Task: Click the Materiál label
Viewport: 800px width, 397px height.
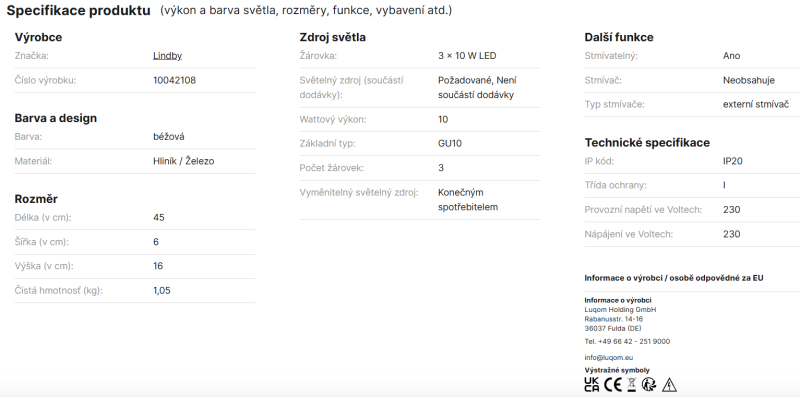Action: coord(34,161)
